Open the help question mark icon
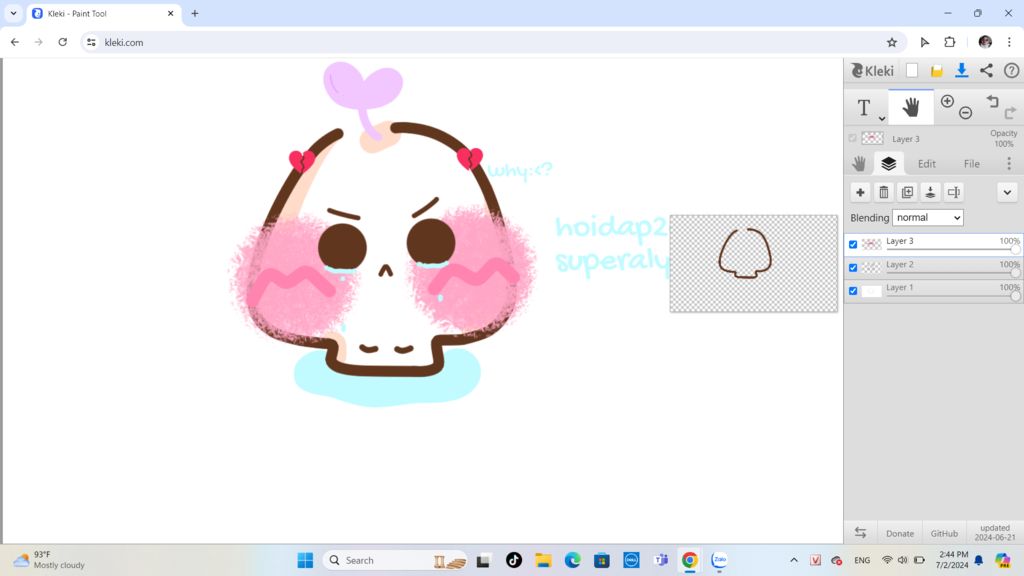 click(x=1011, y=71)
